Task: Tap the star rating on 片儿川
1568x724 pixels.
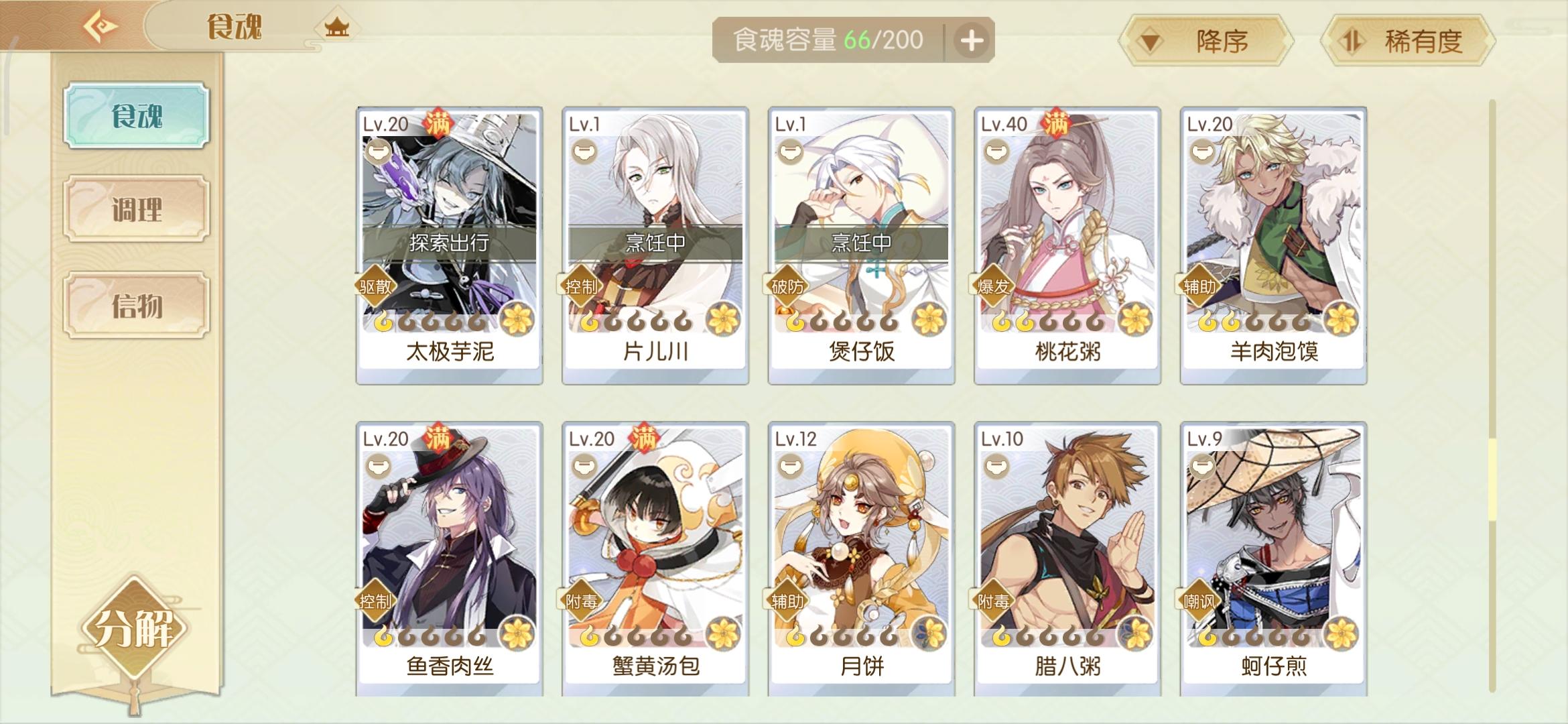Action: click(636, 322)
